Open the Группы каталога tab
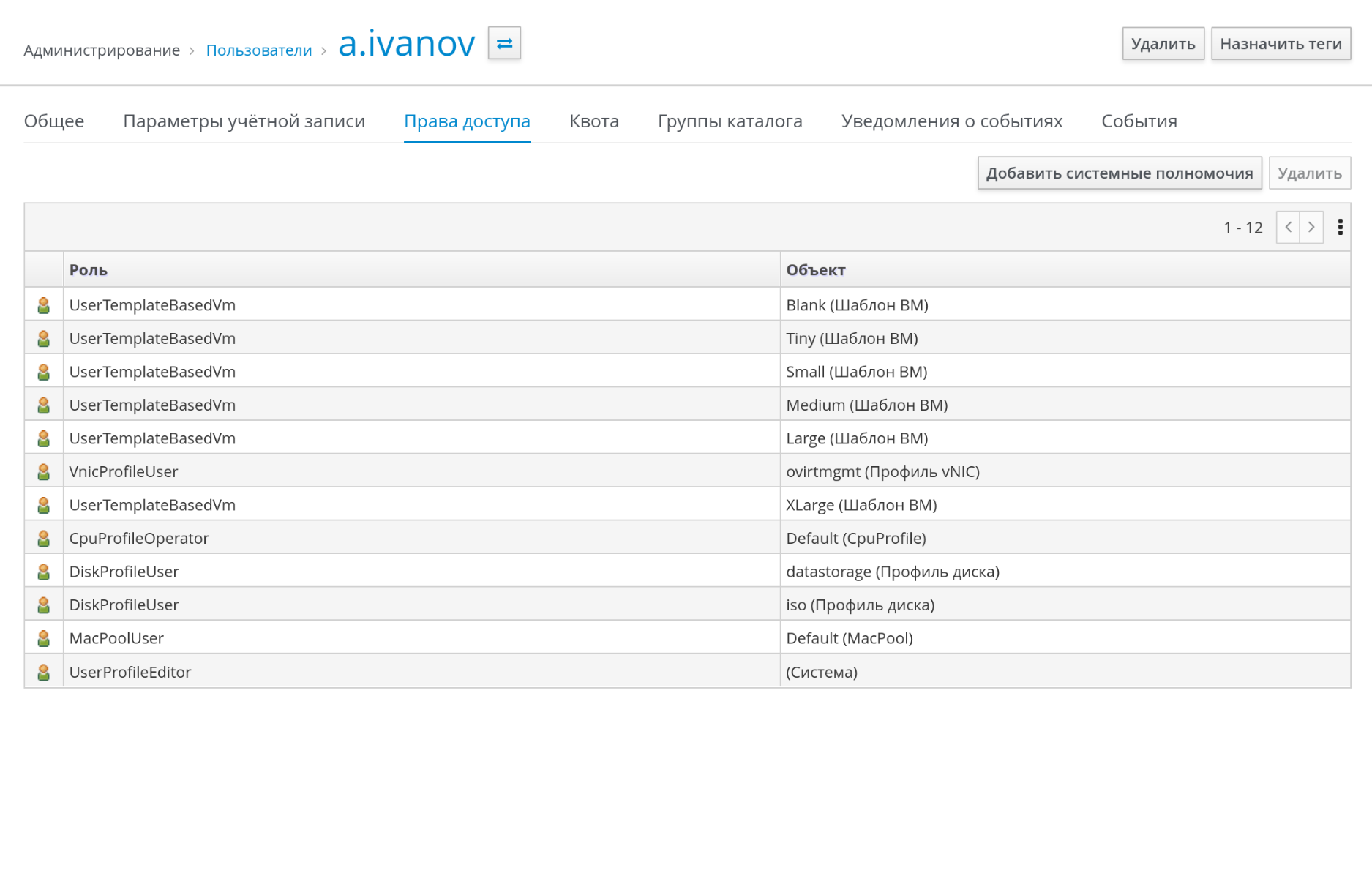 730,121
